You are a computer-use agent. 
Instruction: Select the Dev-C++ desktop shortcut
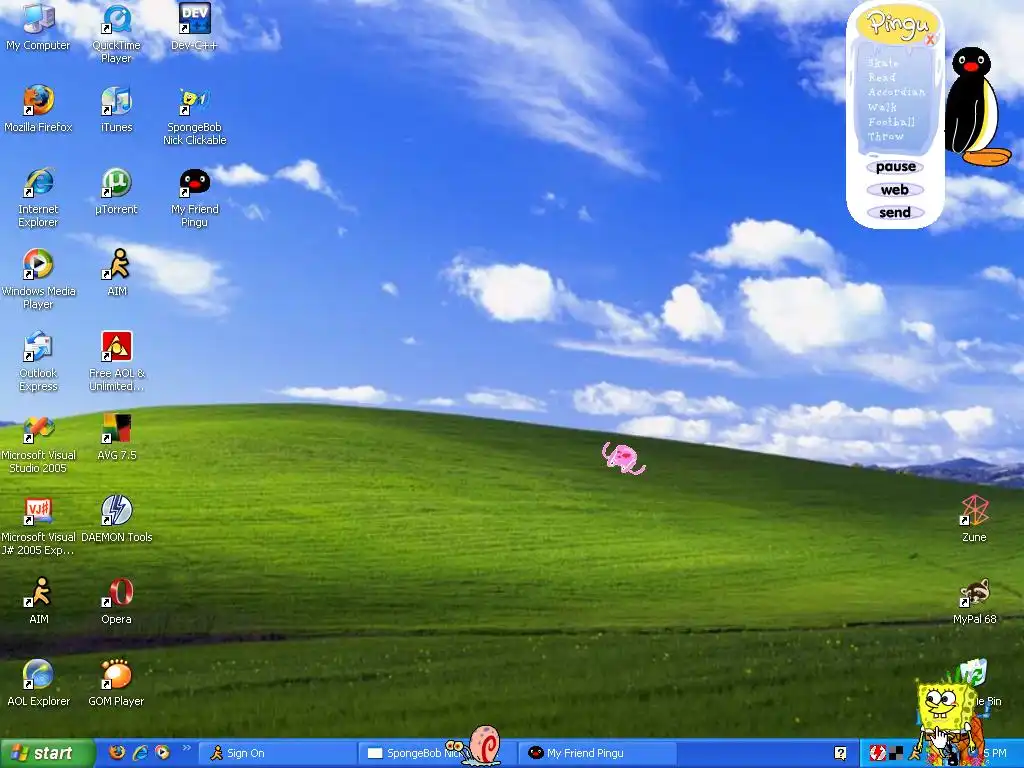click(x=194, y=26)
